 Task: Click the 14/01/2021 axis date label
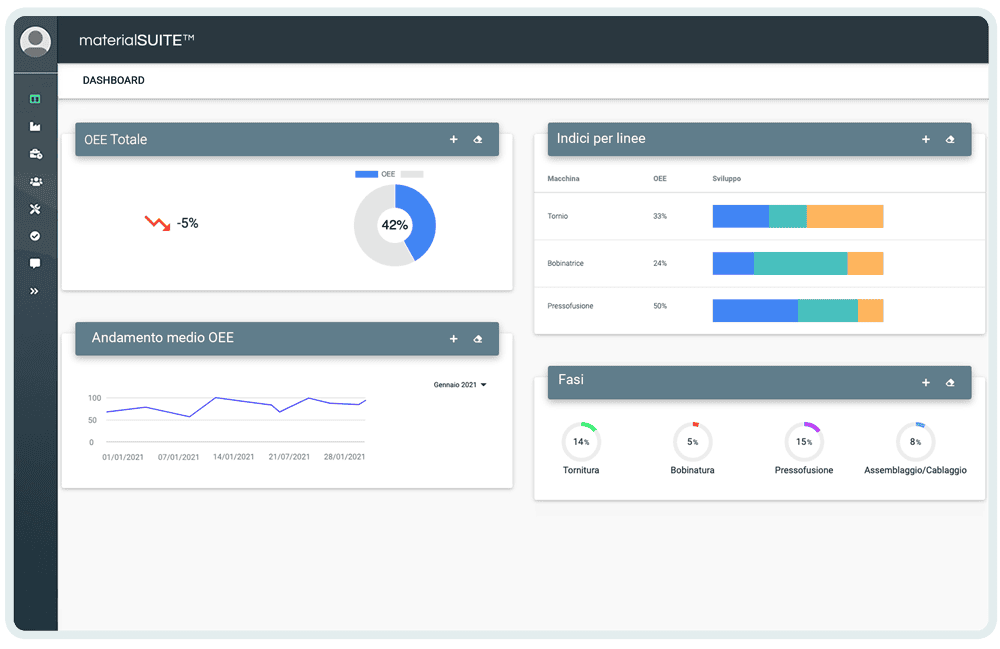pos(233,457)
